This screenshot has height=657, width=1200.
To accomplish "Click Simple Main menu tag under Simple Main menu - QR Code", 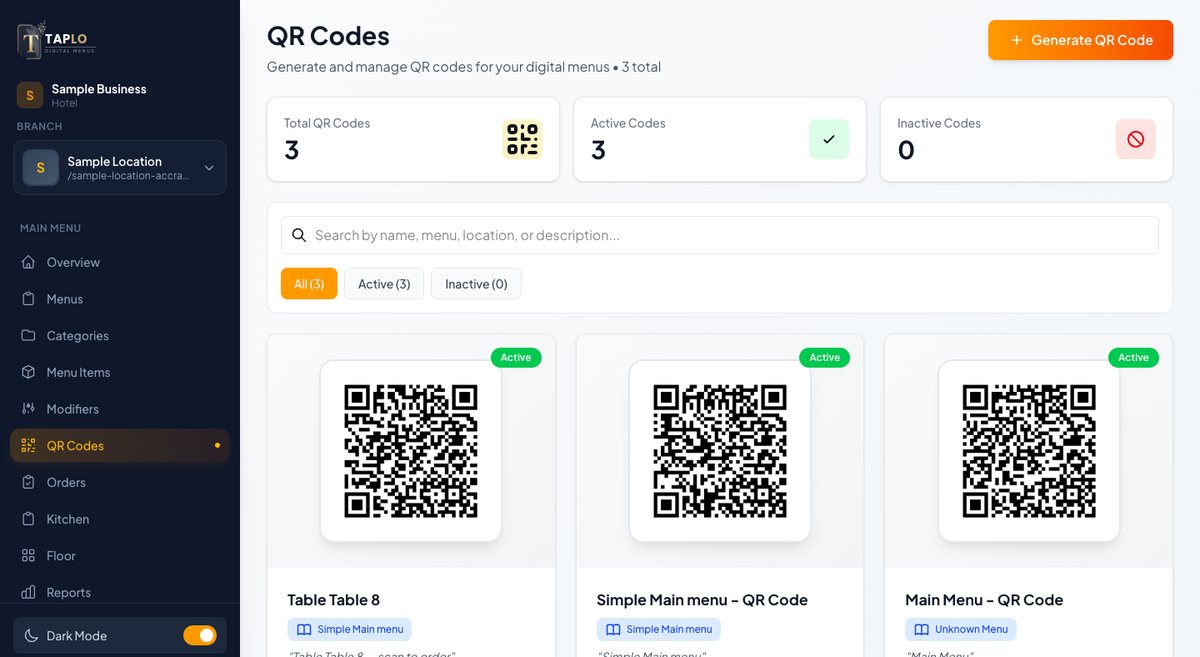I will coord(658,629).
